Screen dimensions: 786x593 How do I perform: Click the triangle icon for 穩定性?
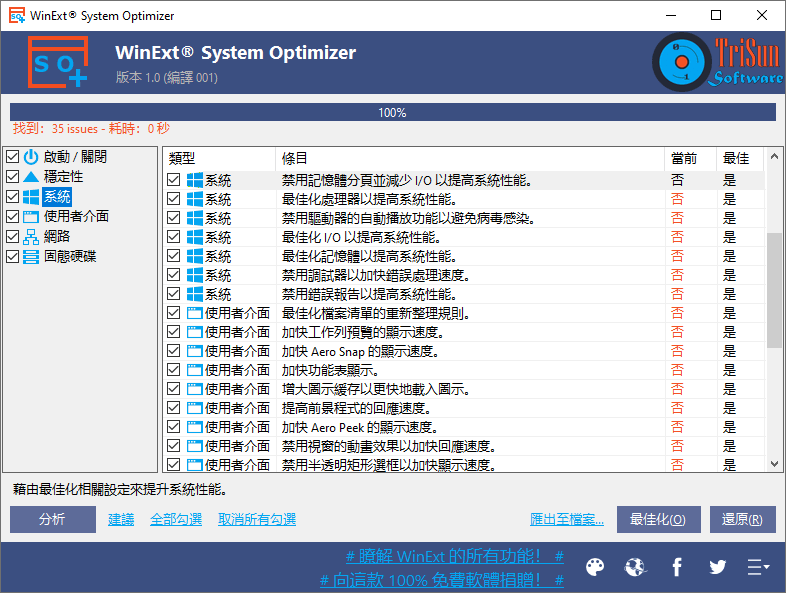coord(31,176)
